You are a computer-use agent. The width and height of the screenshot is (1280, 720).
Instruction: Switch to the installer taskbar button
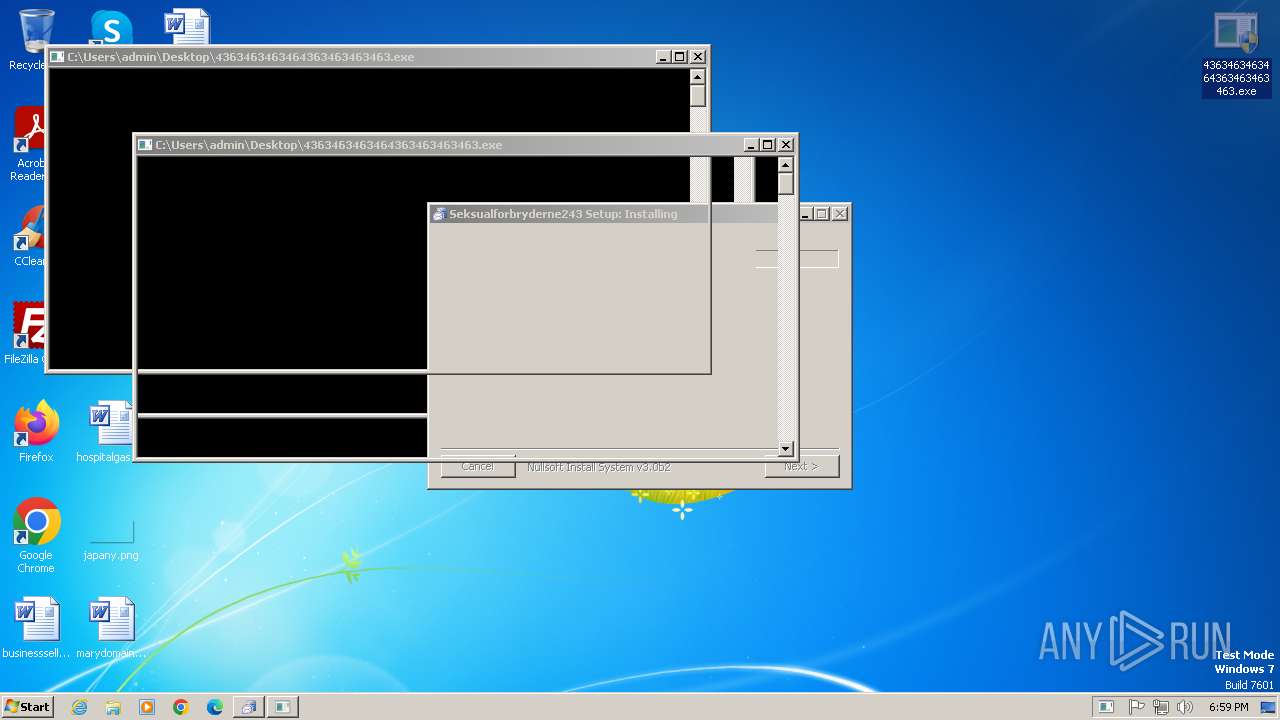(x=248, y=707)
